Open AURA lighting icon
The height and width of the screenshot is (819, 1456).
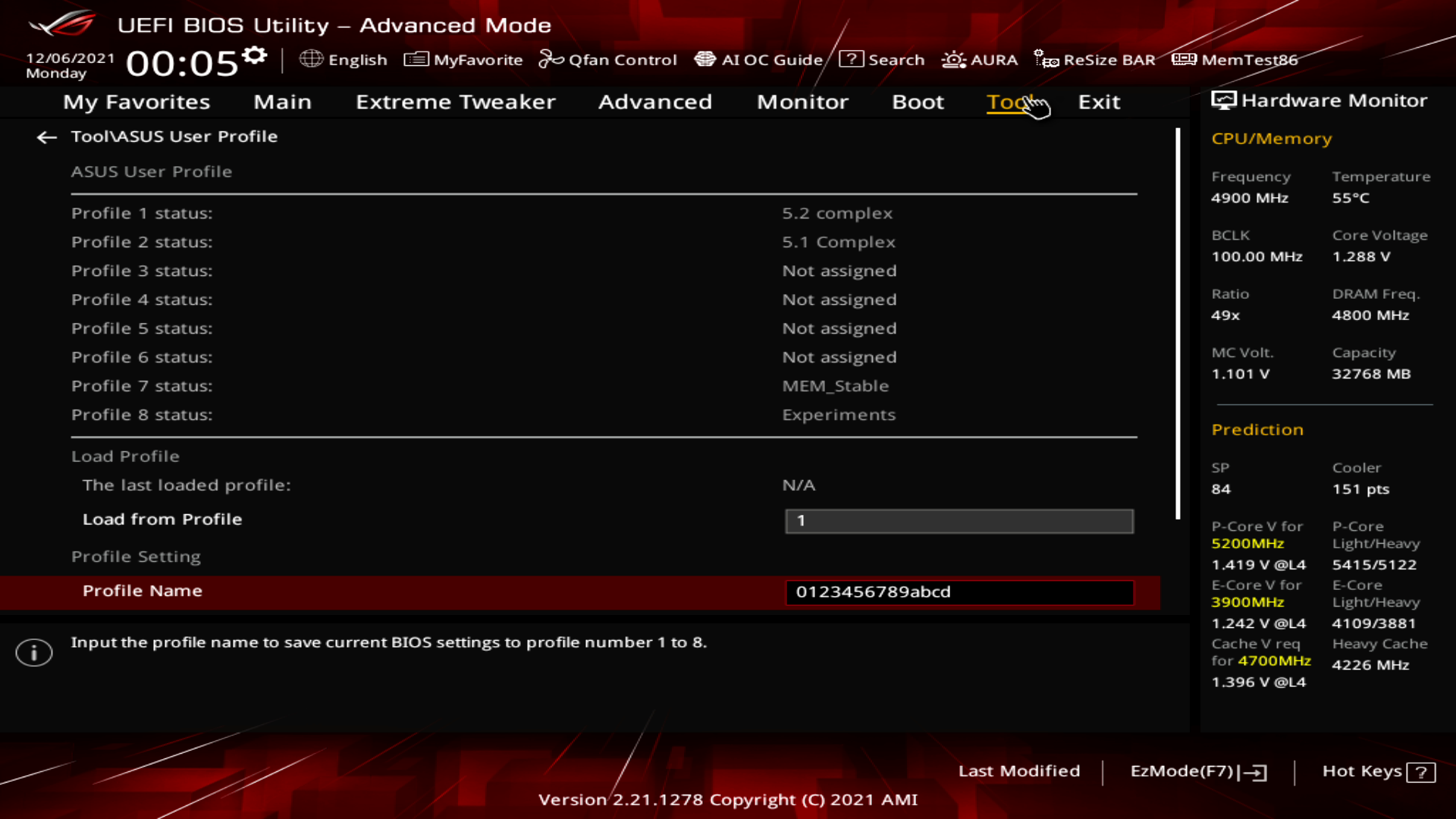point(953,59)
